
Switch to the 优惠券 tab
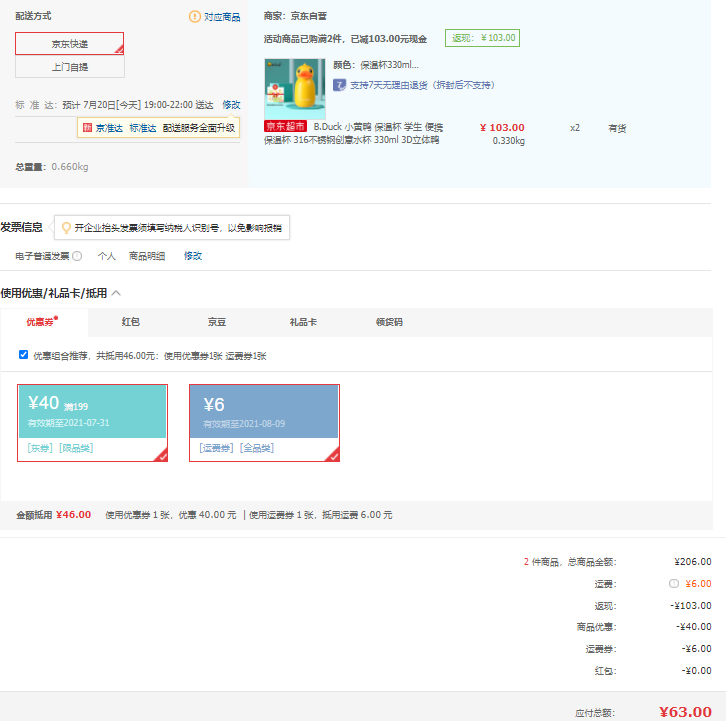coord(44,322)
